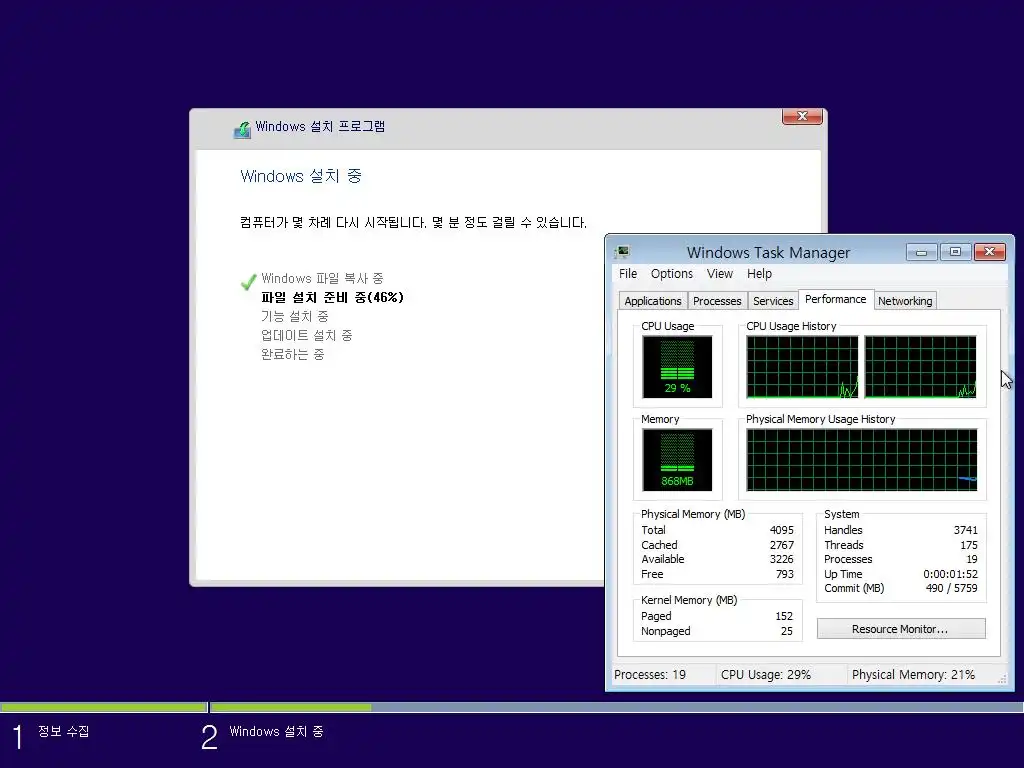The image size is (1024, 768).
Task: Click the Cached value 2767
Action: (x=781, y=545)
